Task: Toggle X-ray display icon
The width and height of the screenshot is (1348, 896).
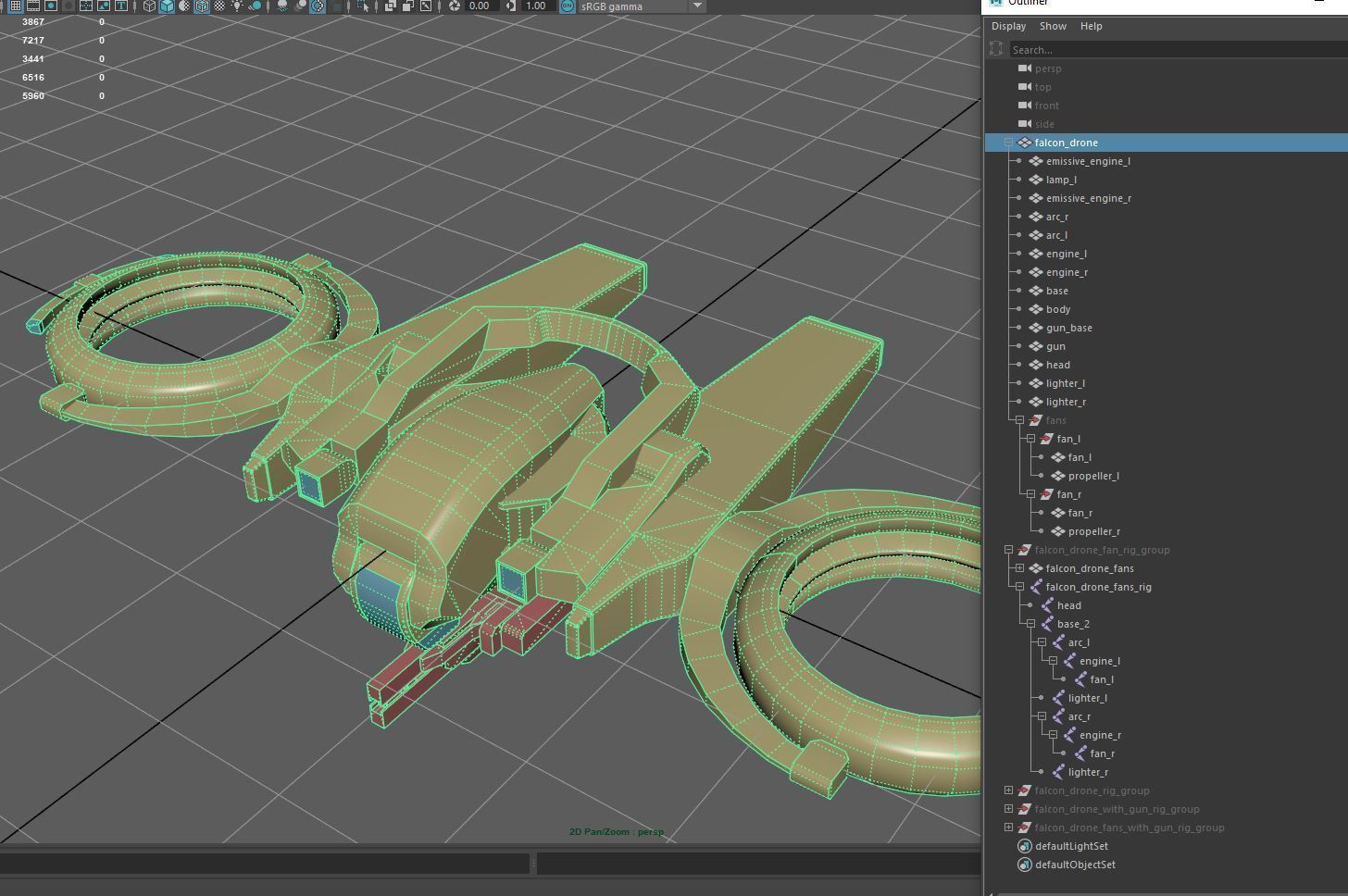Action: click(x=390, y=6)
